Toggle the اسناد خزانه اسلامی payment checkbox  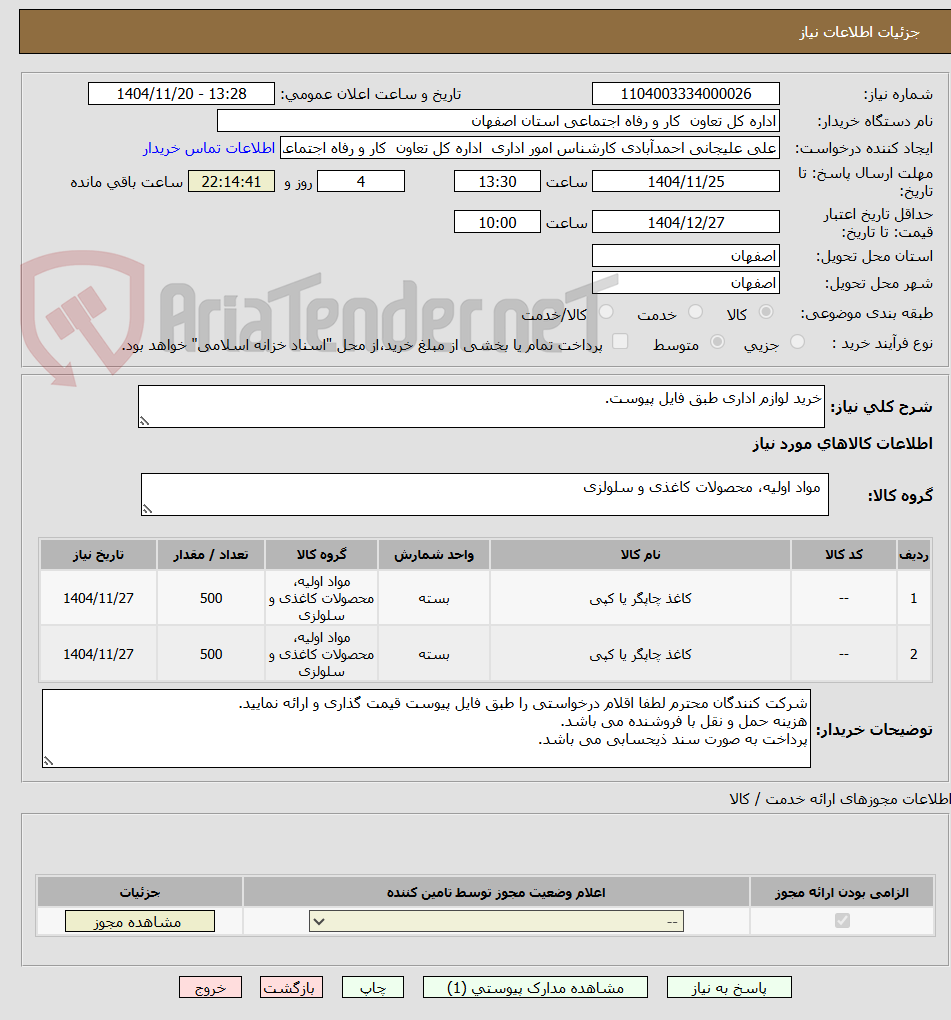(621, 342)
